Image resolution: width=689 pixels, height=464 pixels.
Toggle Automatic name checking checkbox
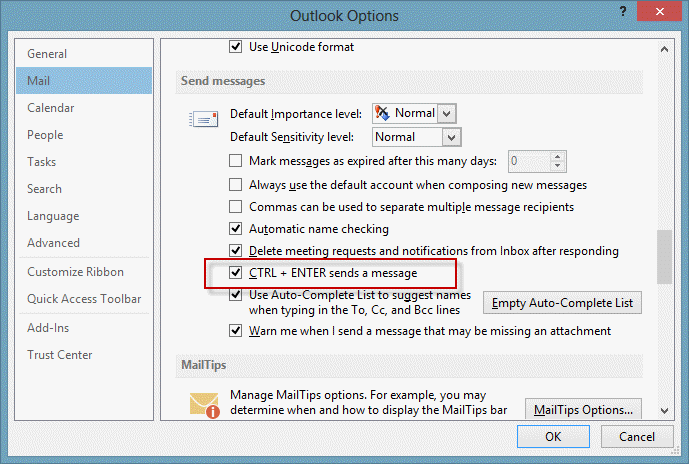(x=236, y=228)
